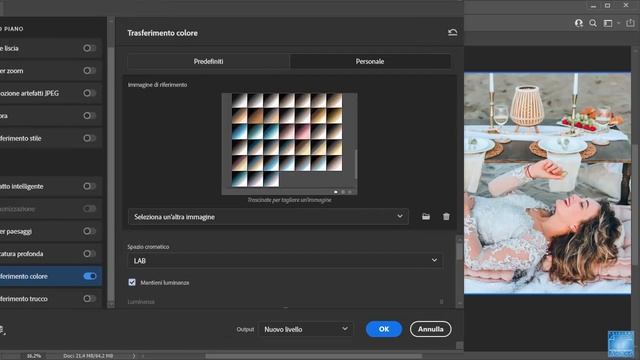This screenshot has width=640, height=360.
Task: Enable the 'ferimento stile' switch
Action: [89, 138]
